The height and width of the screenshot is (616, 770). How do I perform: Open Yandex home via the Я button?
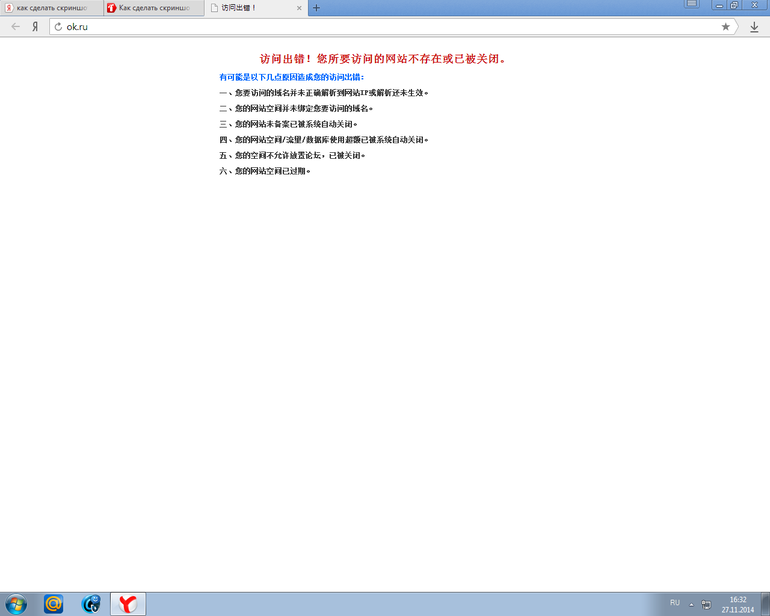click(35, 27)
